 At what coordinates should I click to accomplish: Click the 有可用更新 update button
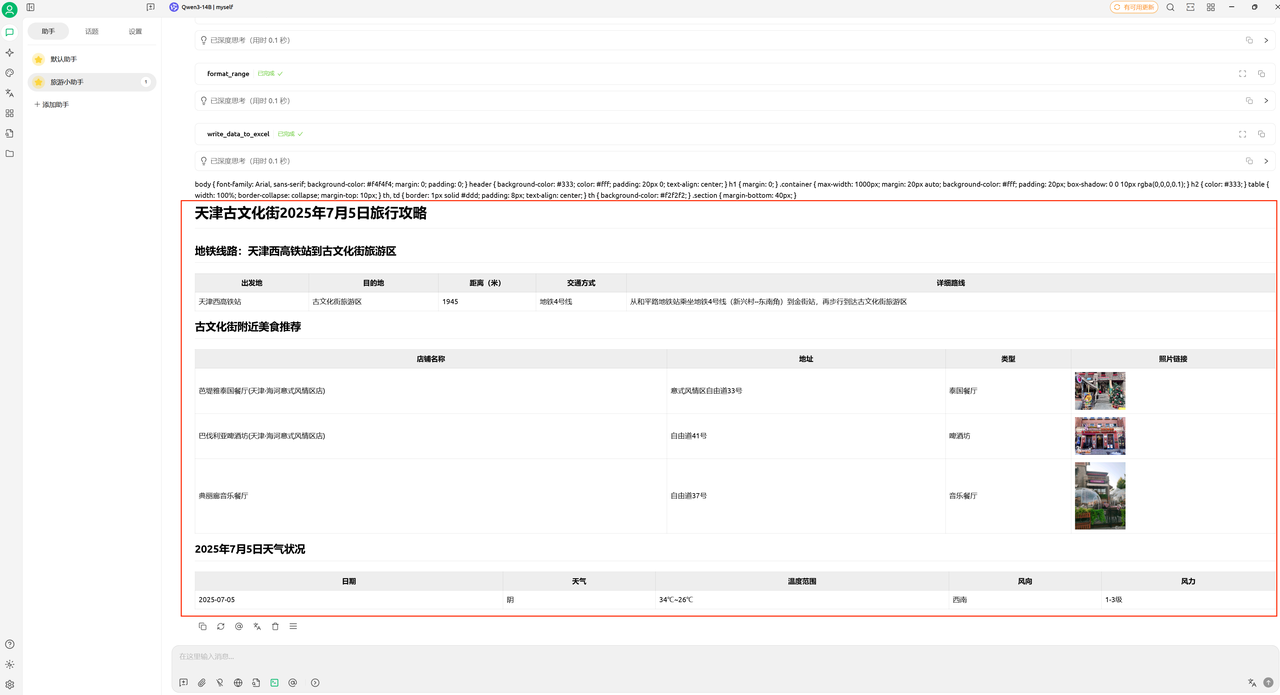[1133, 7]
